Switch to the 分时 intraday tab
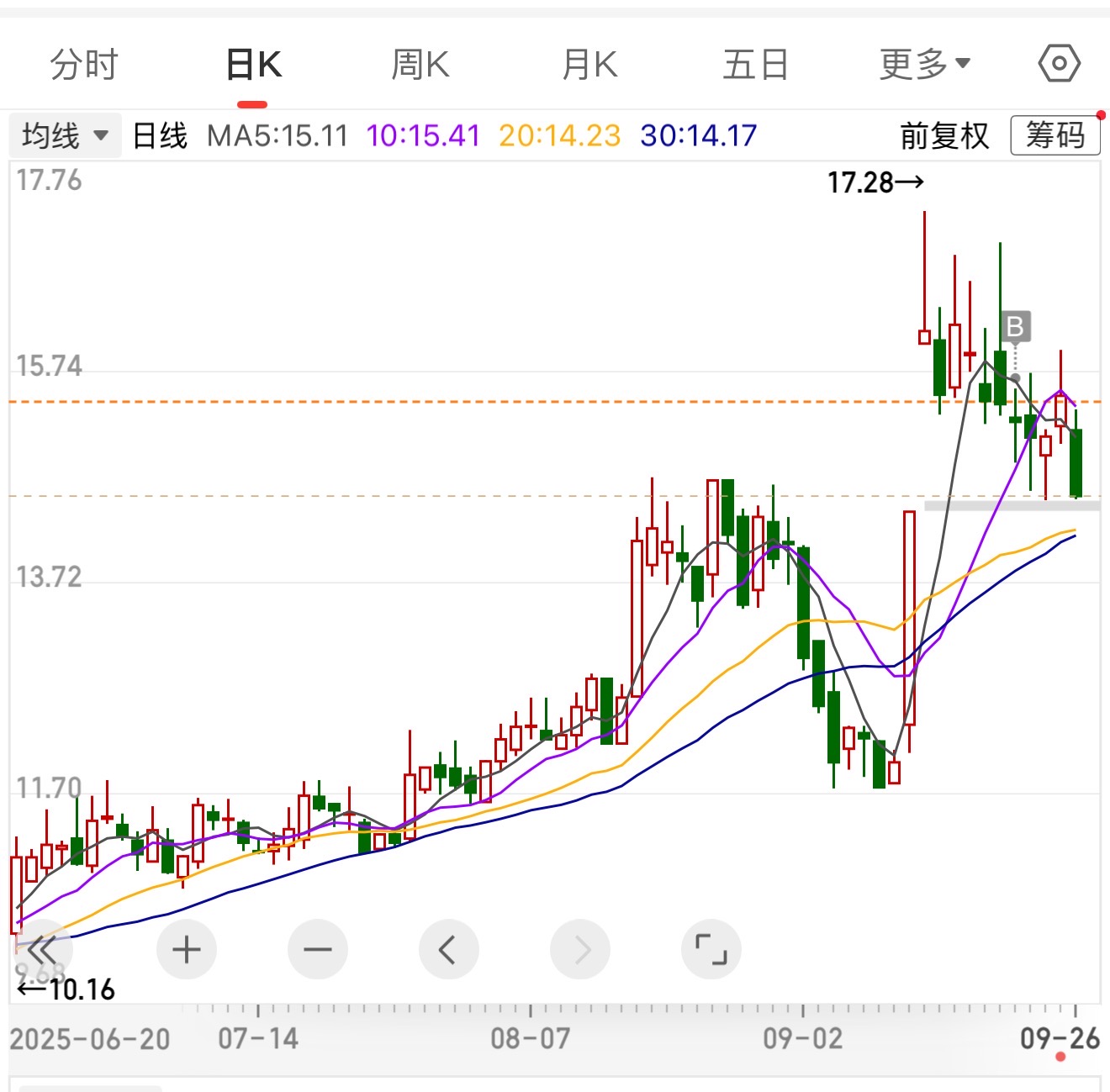 click(84, 64)
